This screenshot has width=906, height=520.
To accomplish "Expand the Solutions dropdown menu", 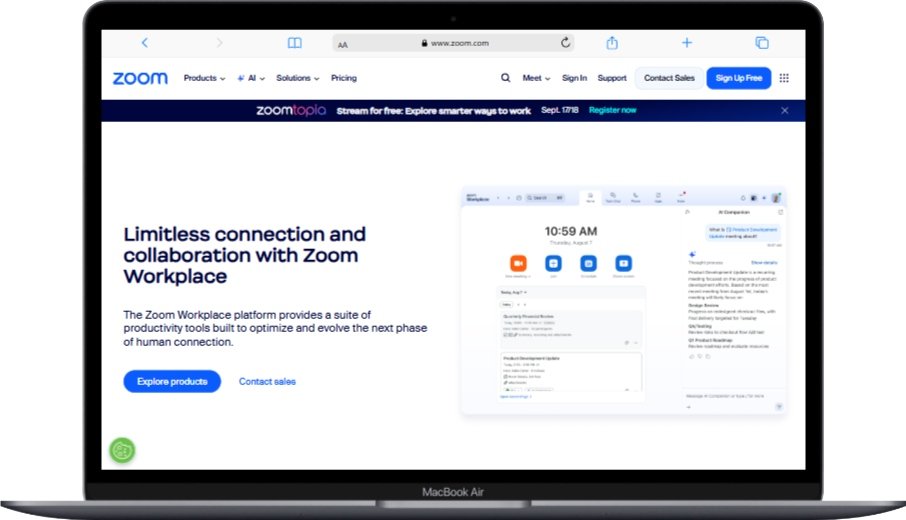I will coord(298,78).
